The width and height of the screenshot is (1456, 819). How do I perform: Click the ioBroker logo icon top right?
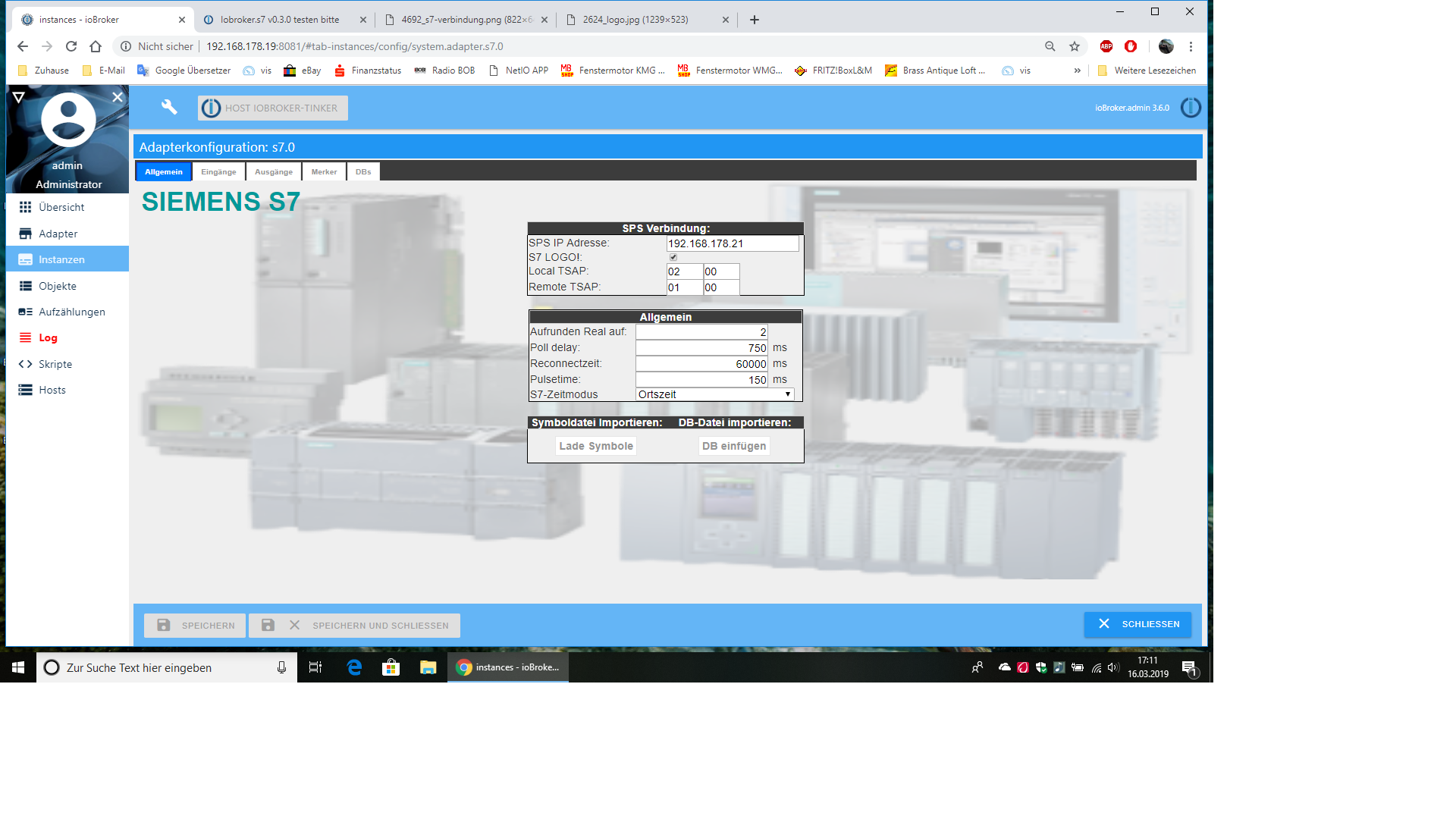[1190, 108]
